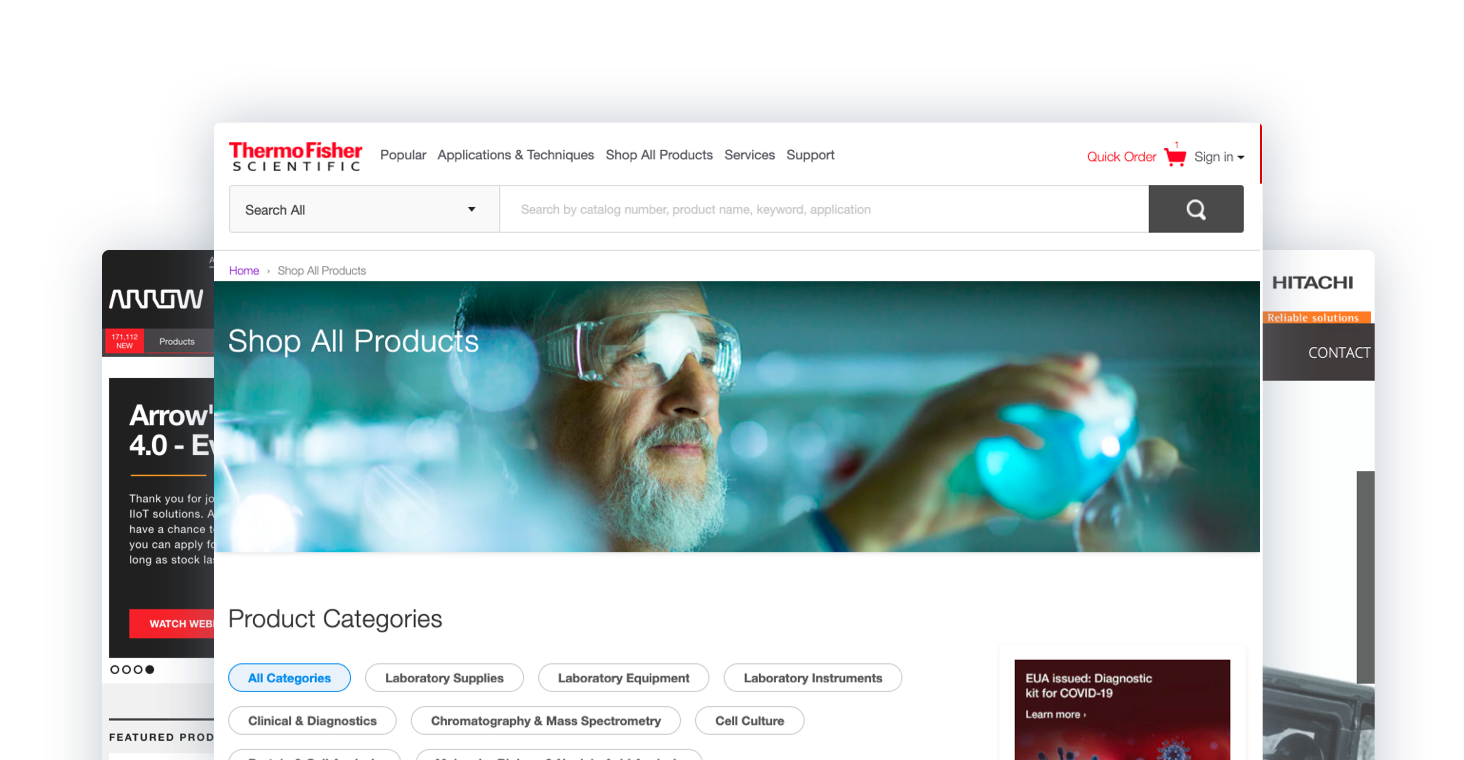The height and width of the screenshot is (760, 1464).
Task: Open Products tab in Arrow window
Action: 177,342
